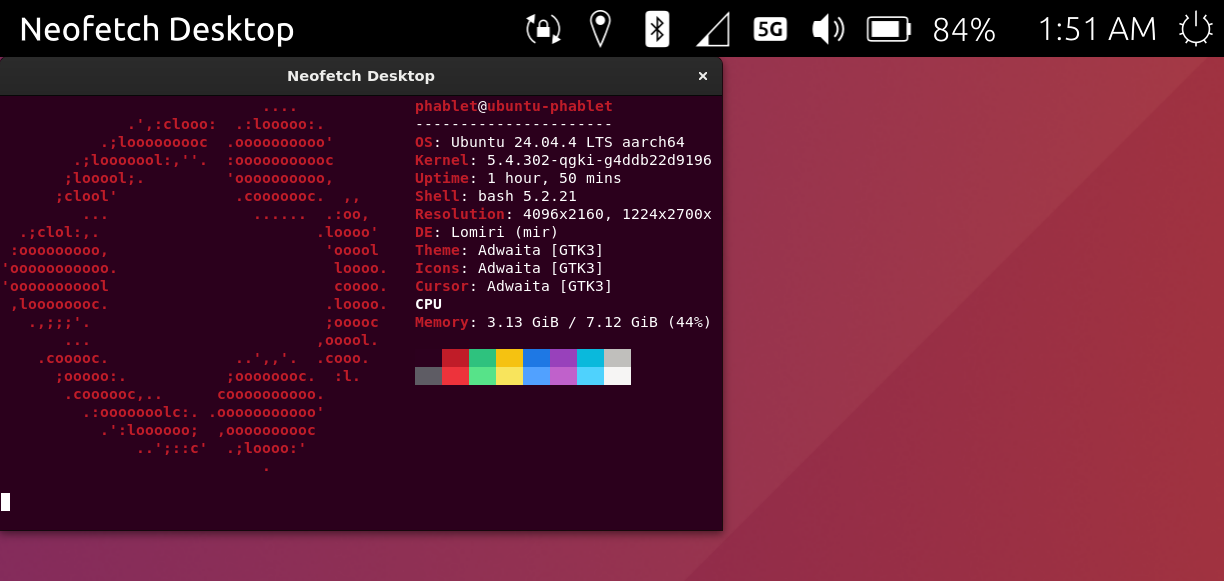Click the white terminal color block
Viewport: 1224px width, 581px height.
pyautogui.click(x=617, y=376)
